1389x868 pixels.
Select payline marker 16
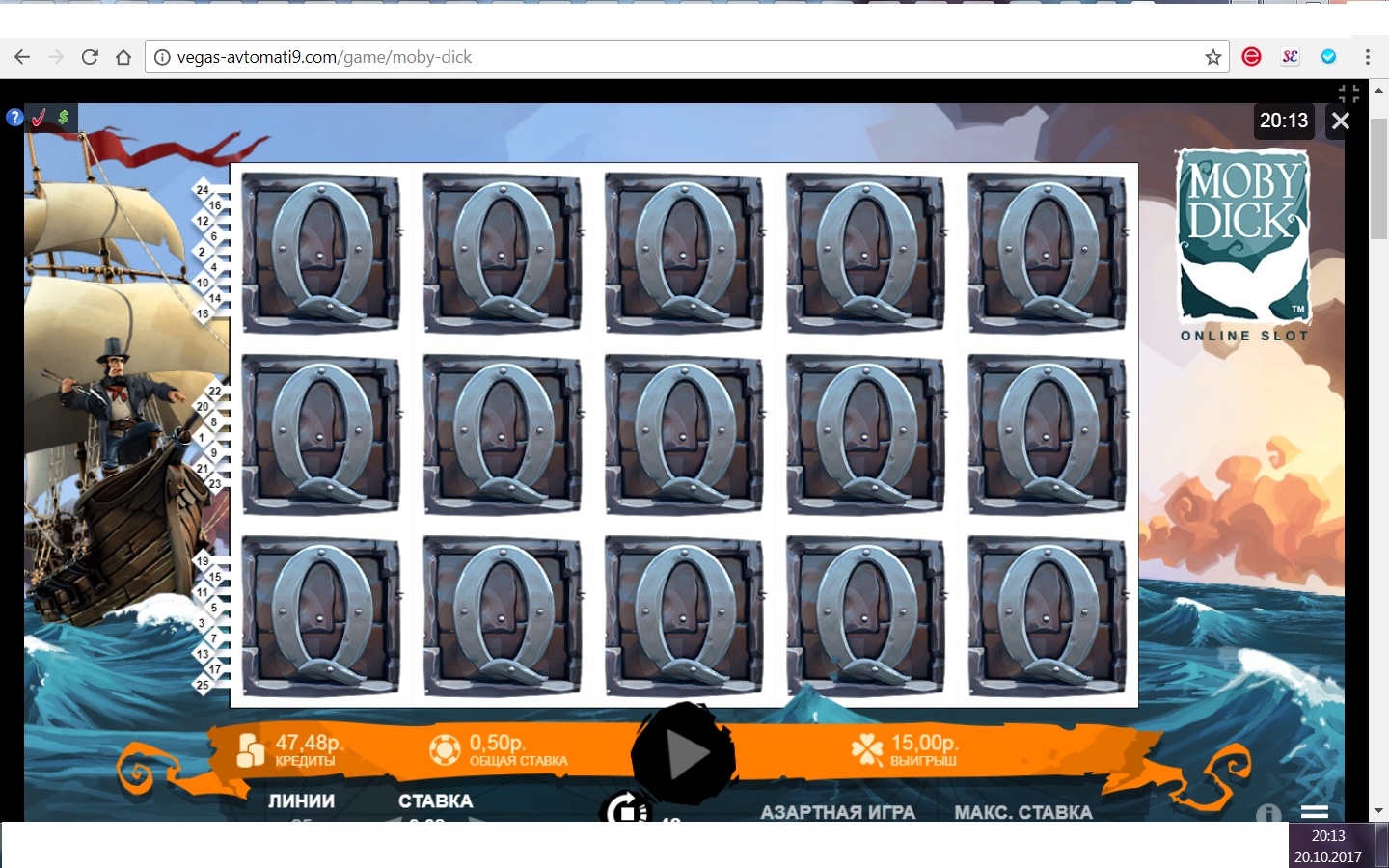tap(215, 205)
